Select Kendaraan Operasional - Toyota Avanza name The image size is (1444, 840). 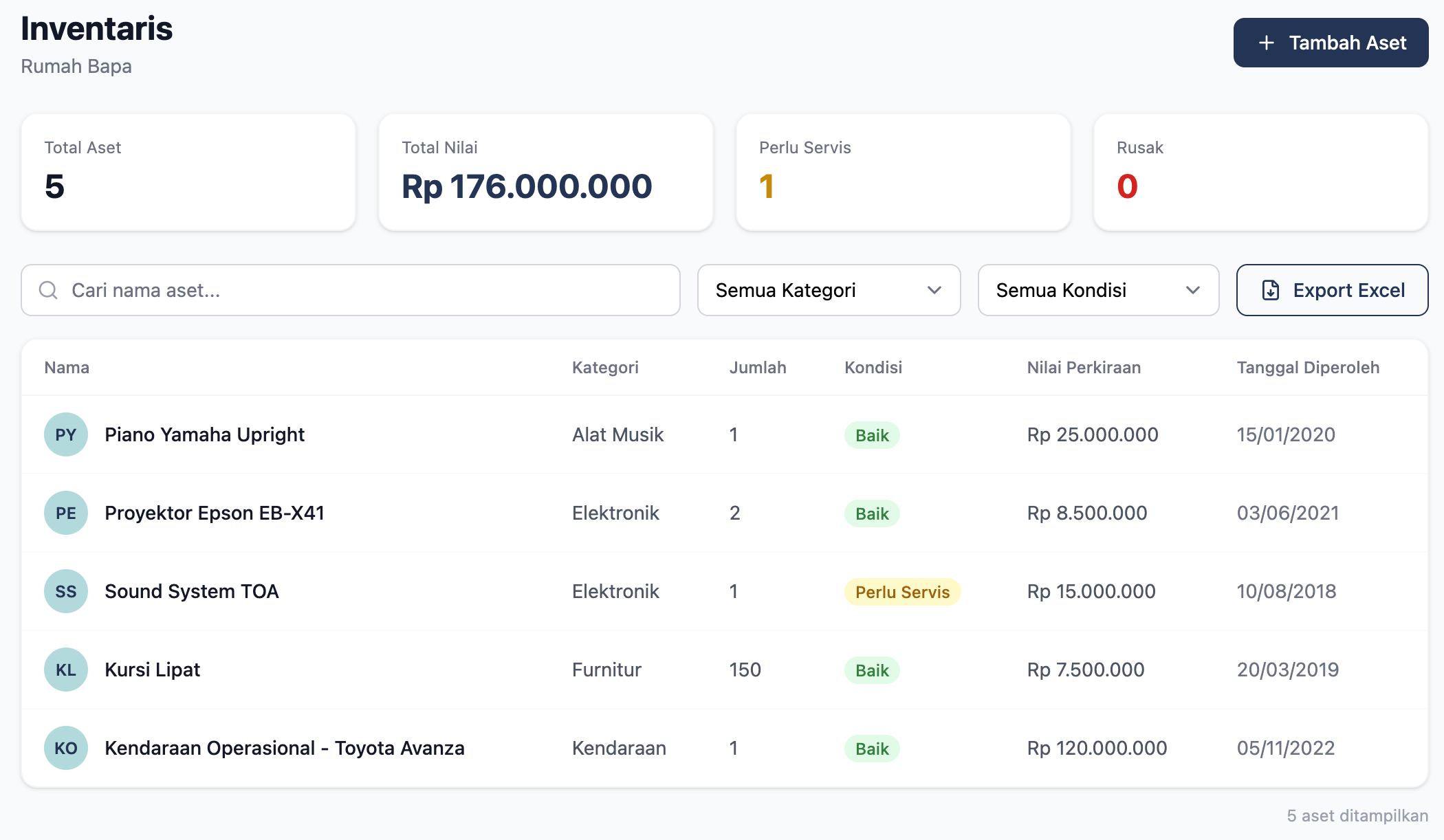point(285,748)
